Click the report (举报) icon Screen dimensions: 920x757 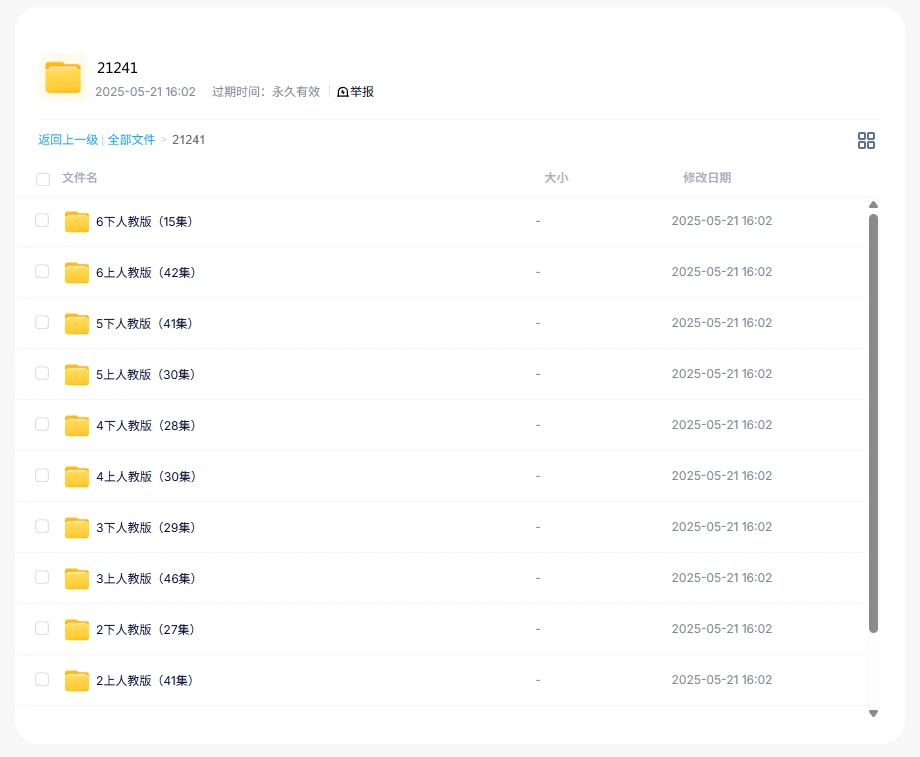coord(343,92)
